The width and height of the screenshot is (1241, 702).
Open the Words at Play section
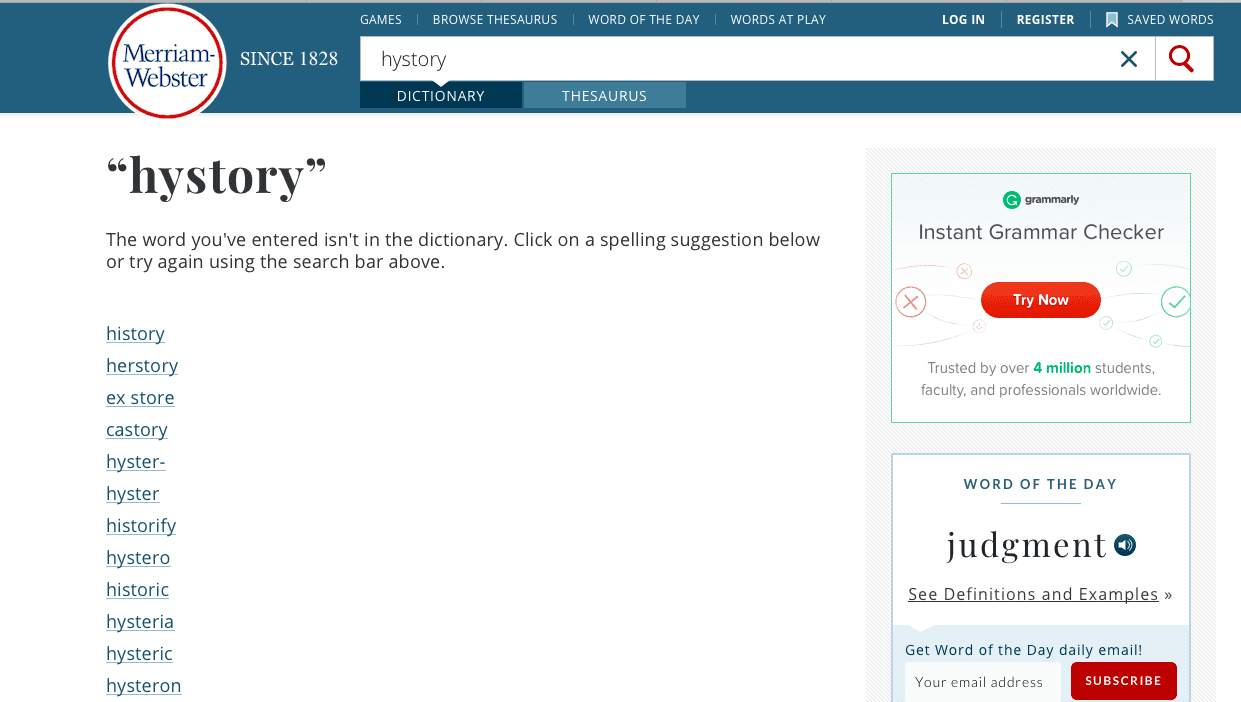(x=778, y=19)
